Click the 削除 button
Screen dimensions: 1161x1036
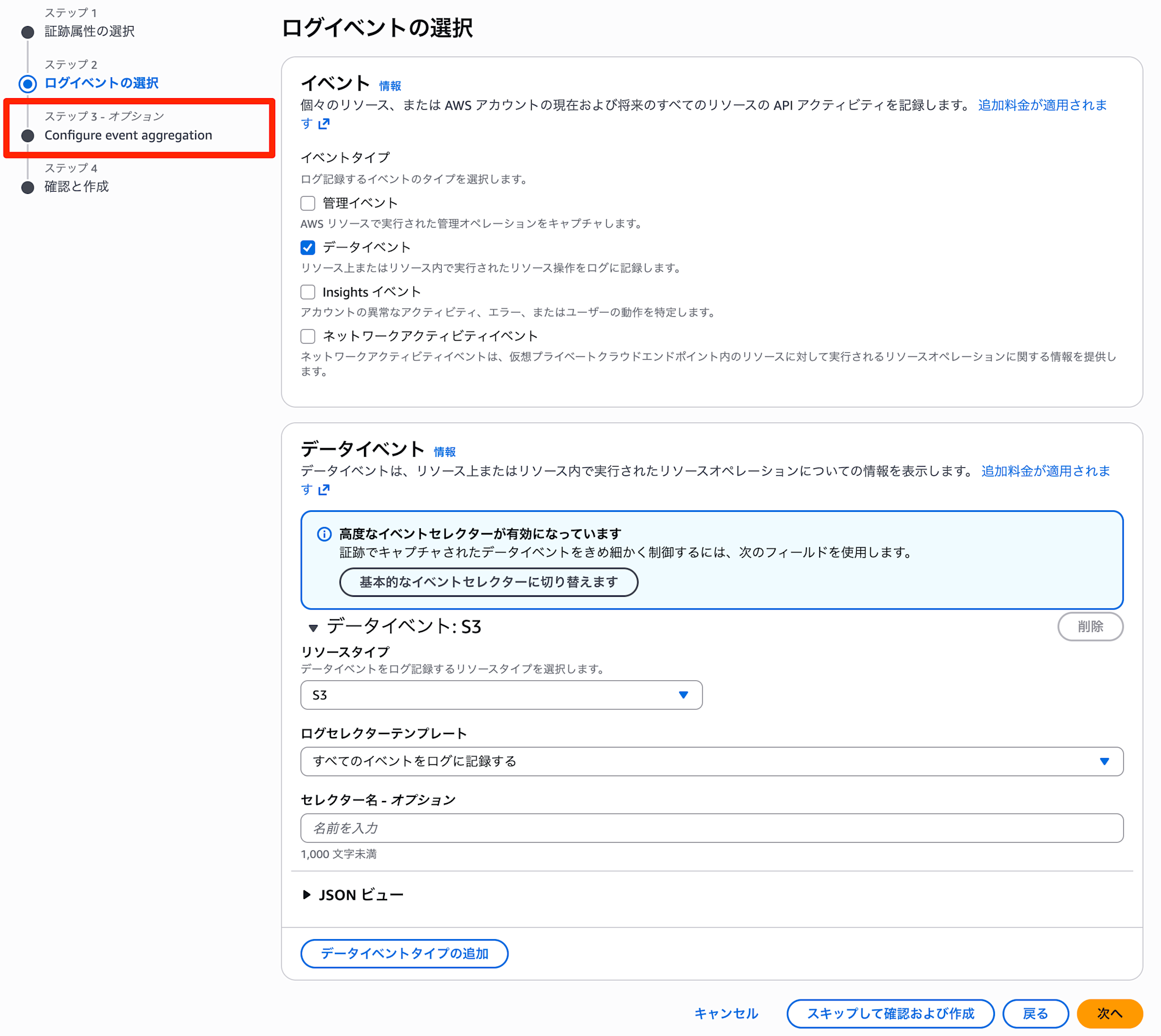pos(1091,627)
